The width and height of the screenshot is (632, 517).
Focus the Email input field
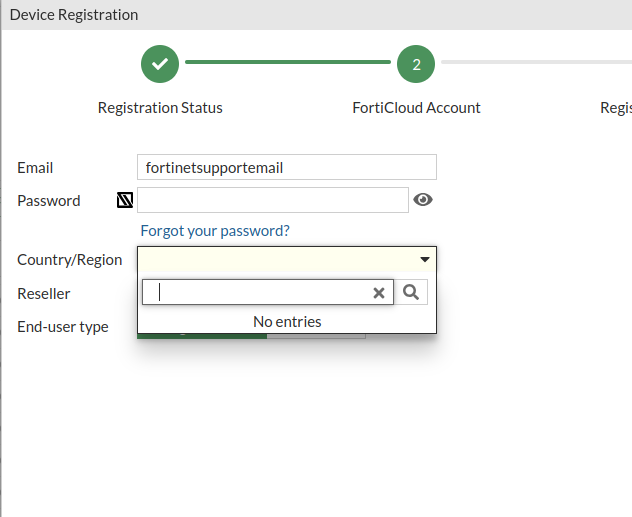coord(286,168)
